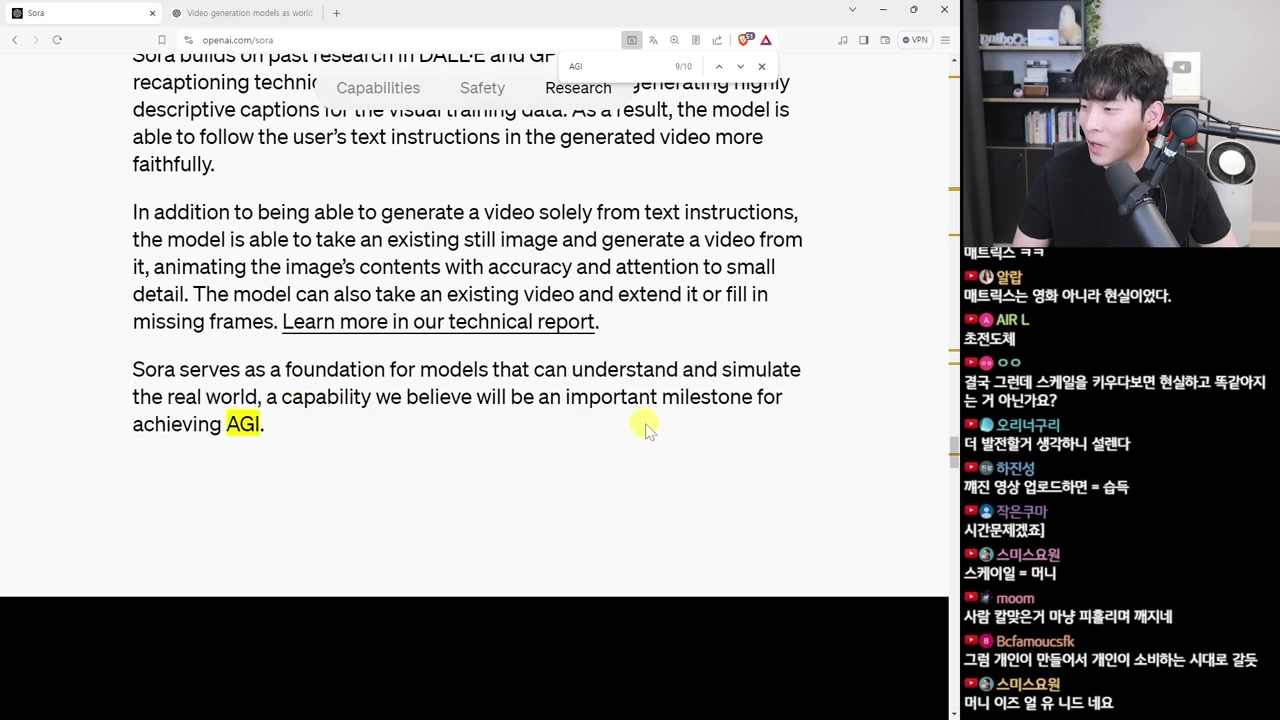Jump to previous AGI find match
This screenshot has height=720, width=1280.
pos(718,66)
